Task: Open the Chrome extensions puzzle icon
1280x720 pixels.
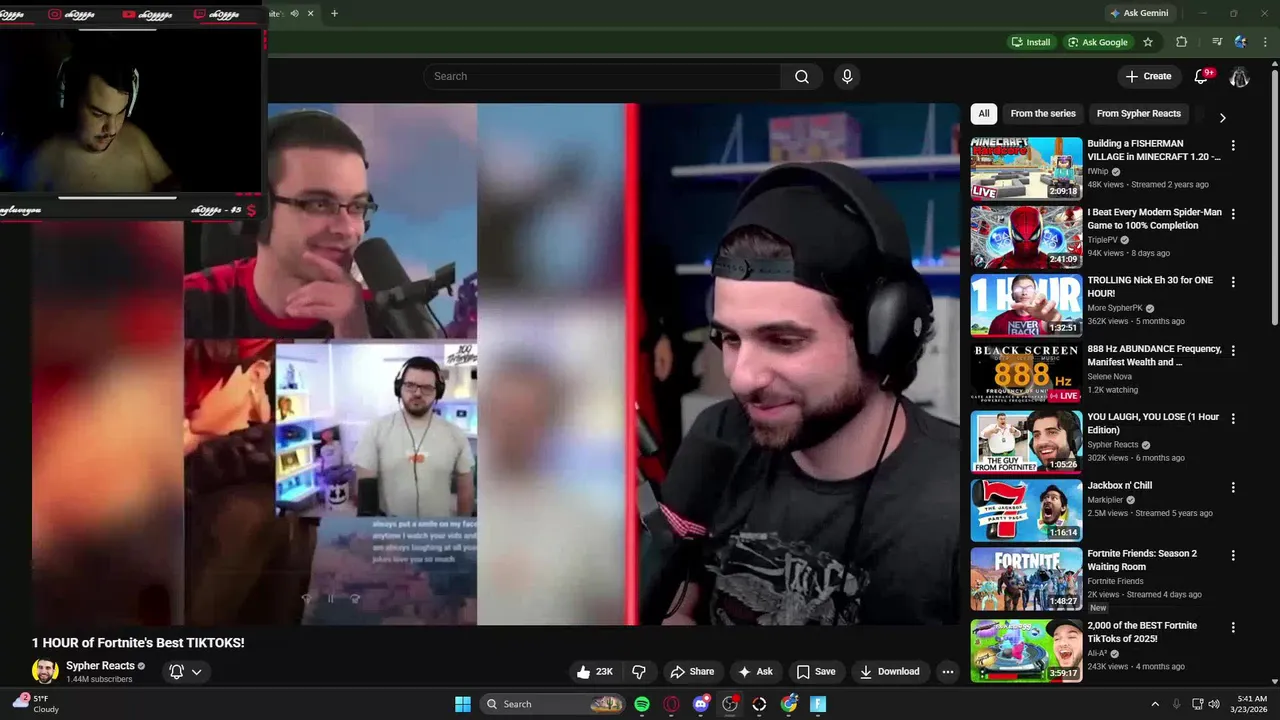Action: pos(1181,42)
